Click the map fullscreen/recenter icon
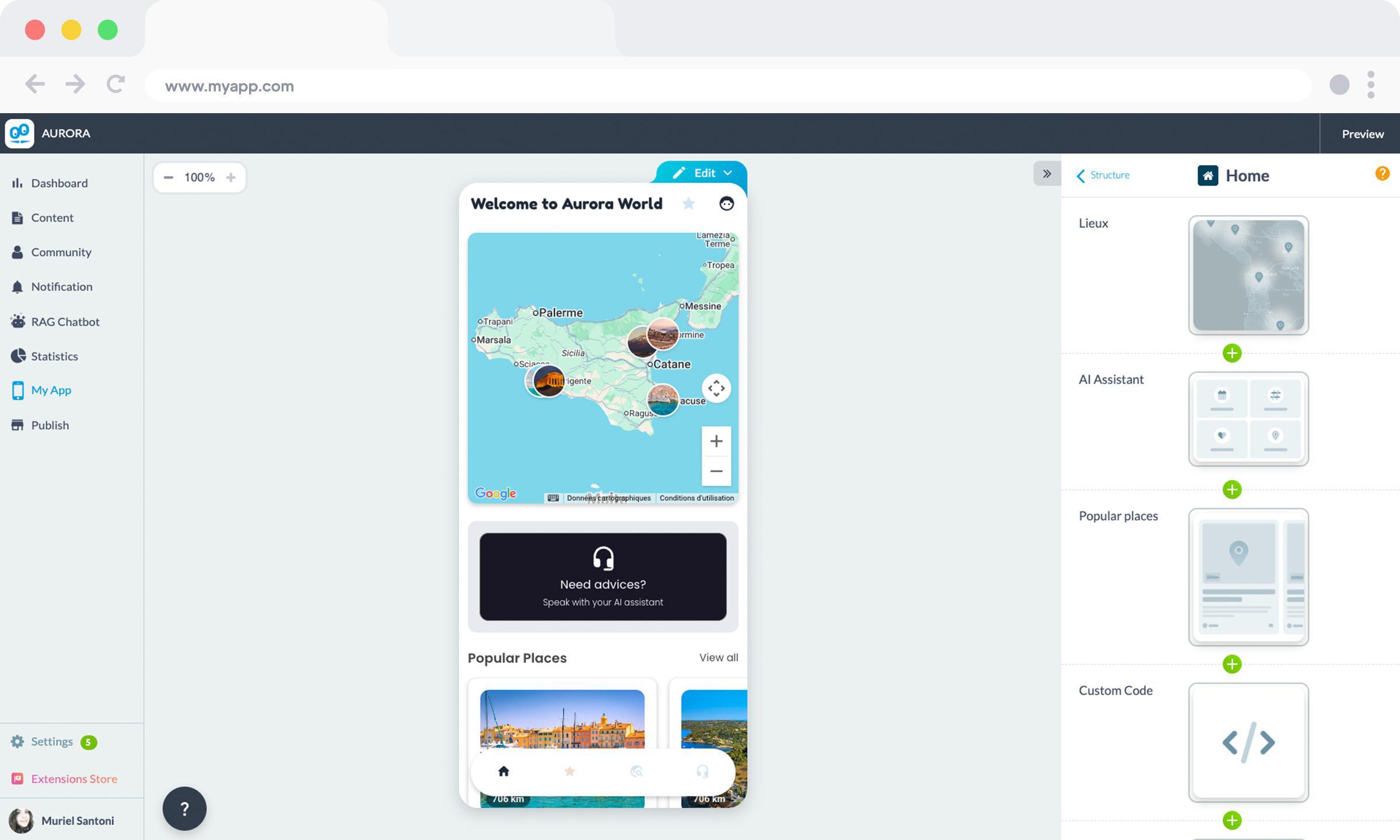 [716, 388]
